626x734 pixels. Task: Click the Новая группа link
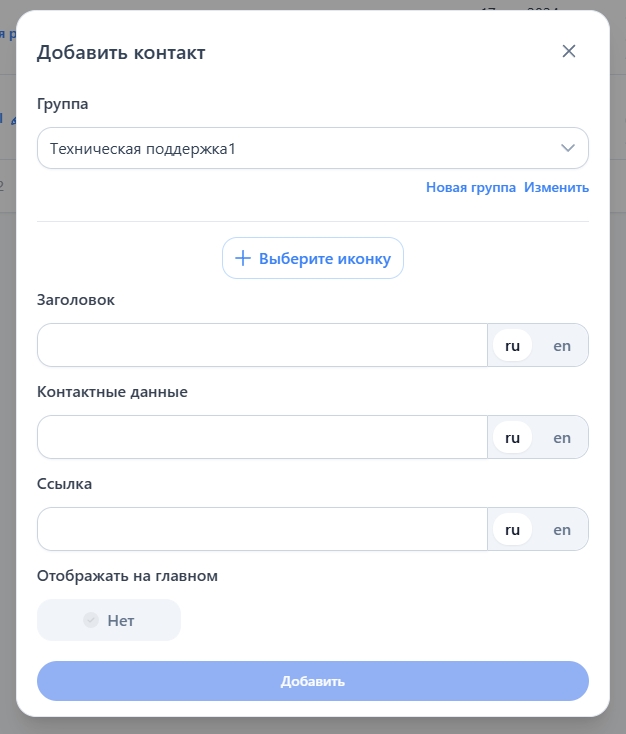[471, 187]
